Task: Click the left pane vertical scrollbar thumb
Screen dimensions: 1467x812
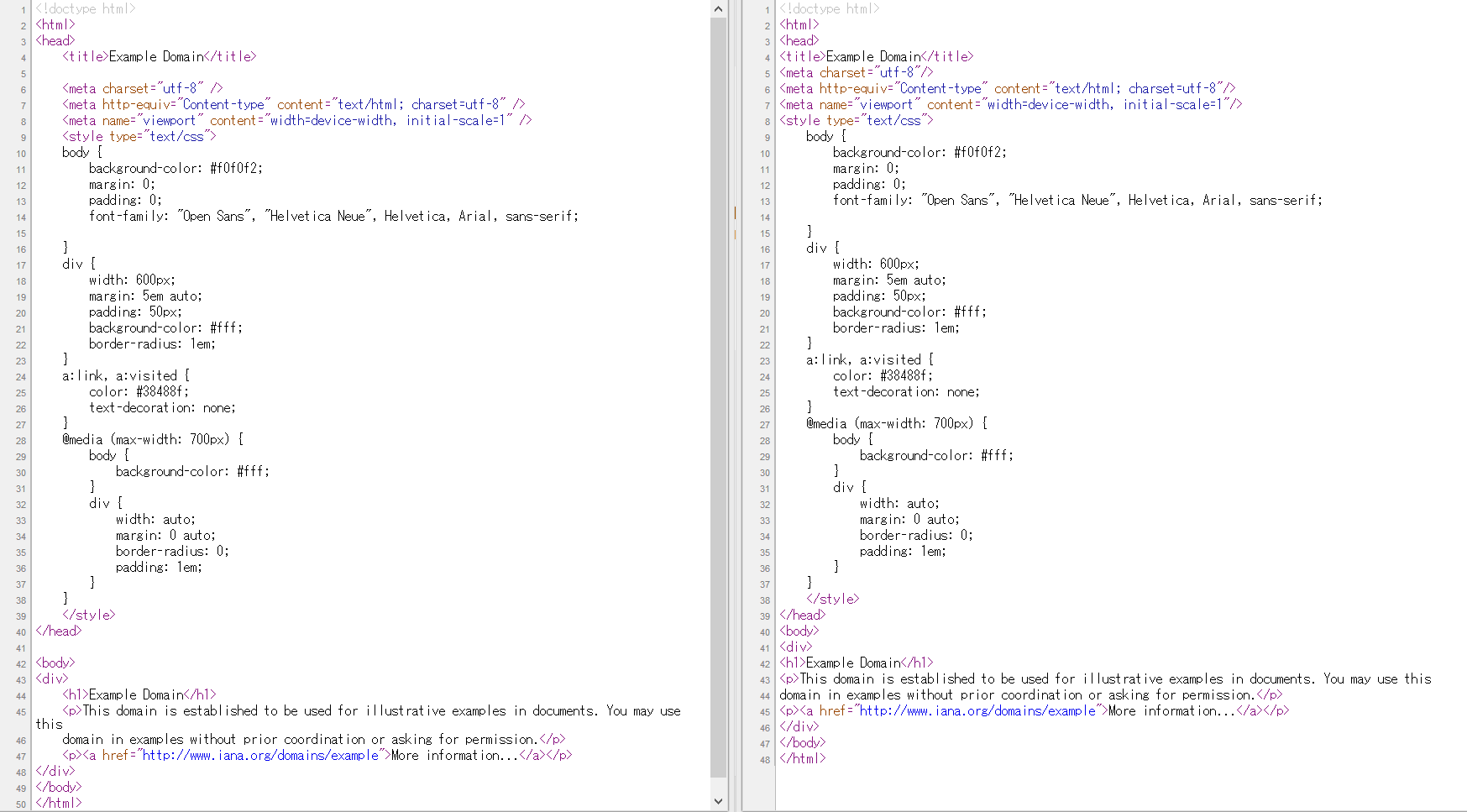Action: click(x=718, y=397)
